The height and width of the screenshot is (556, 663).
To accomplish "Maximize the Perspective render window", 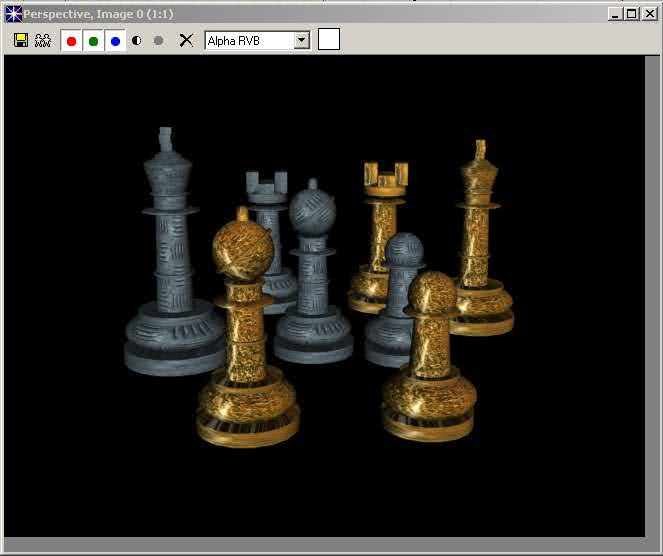I will pos(631,14).
